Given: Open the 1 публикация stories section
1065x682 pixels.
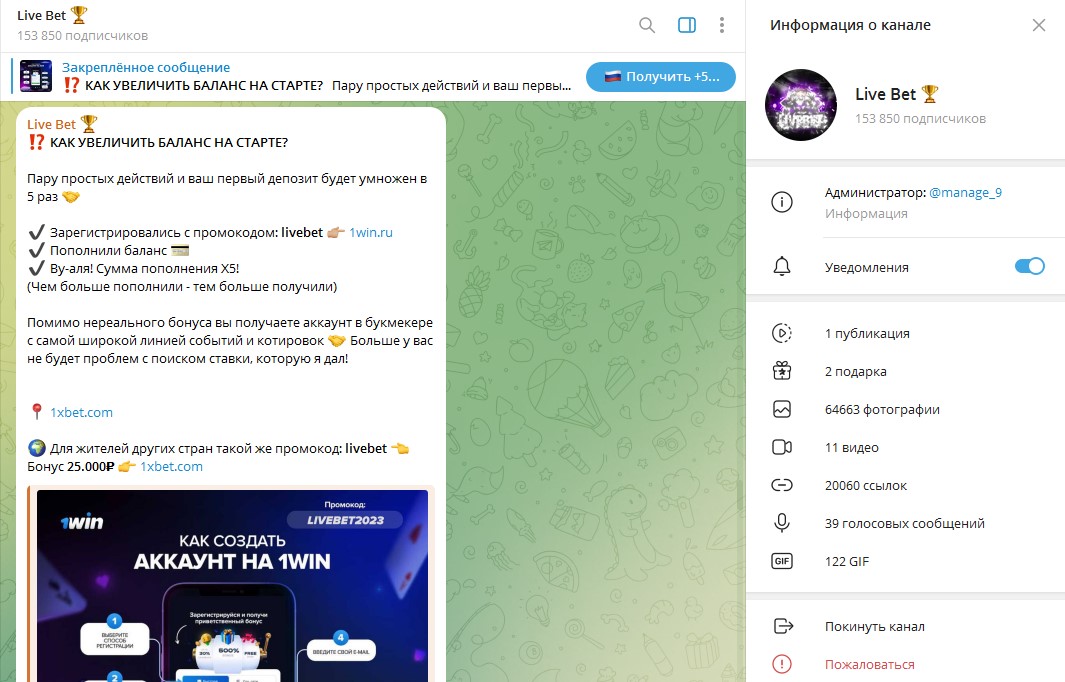Looking at the screenshot, I should (x=867, y=333).
